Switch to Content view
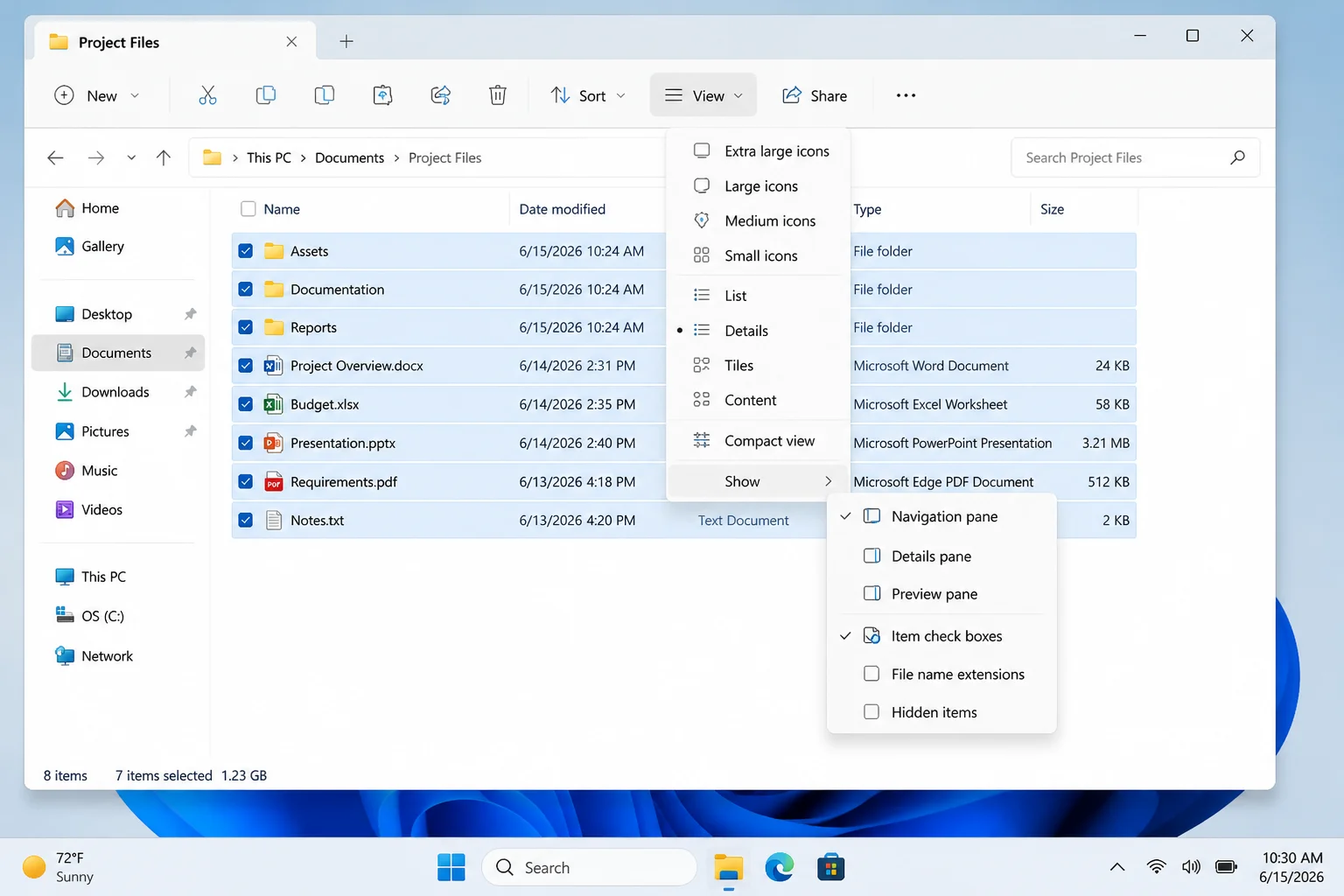This screenshot has height=896, width=1344. click(x=758, y=400)
